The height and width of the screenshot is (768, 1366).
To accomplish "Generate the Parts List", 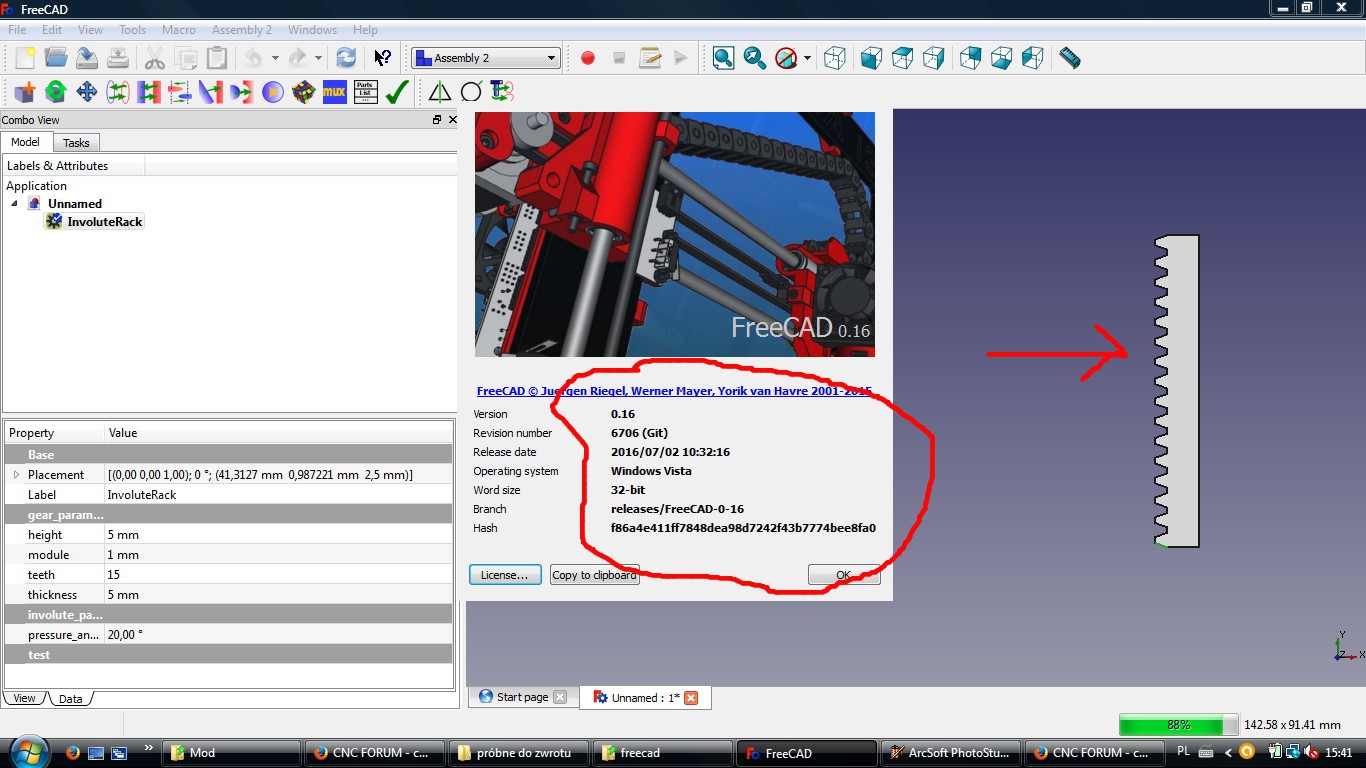I will (365, 92).
